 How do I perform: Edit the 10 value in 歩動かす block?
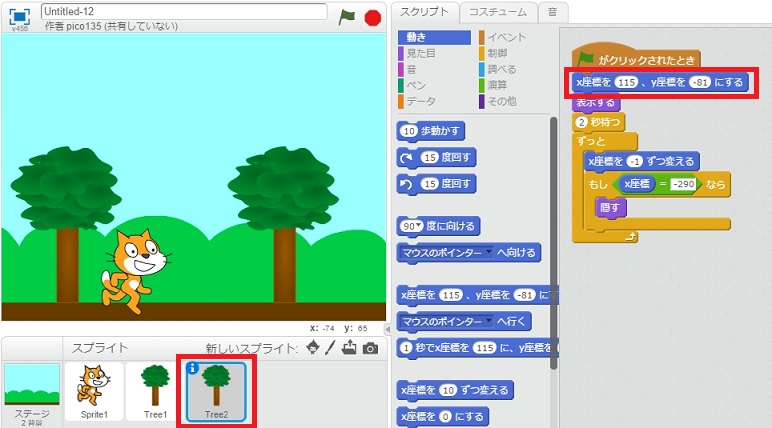pos(409,131)
